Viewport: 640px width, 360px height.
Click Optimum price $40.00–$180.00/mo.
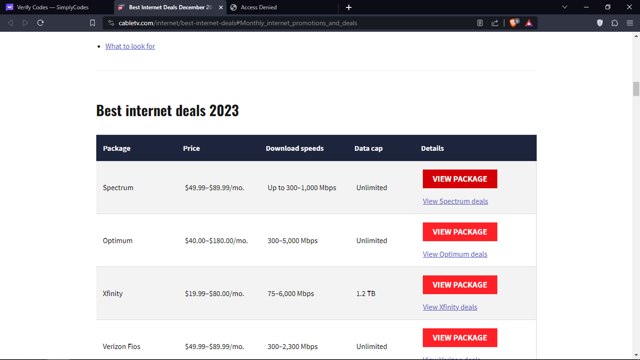pos(216,240)
